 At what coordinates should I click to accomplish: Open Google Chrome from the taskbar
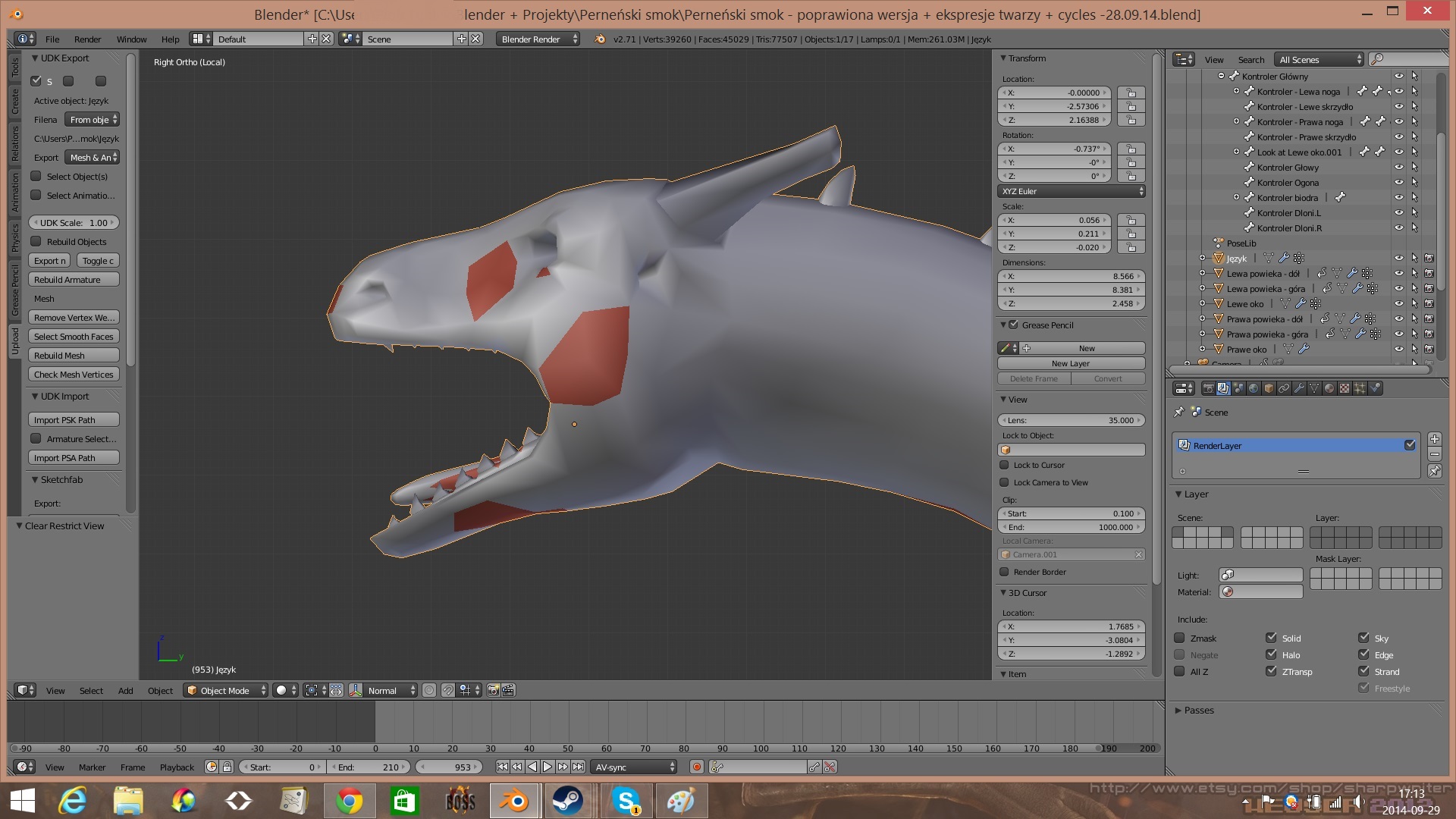pyautogui.click(x=350, y=801)
